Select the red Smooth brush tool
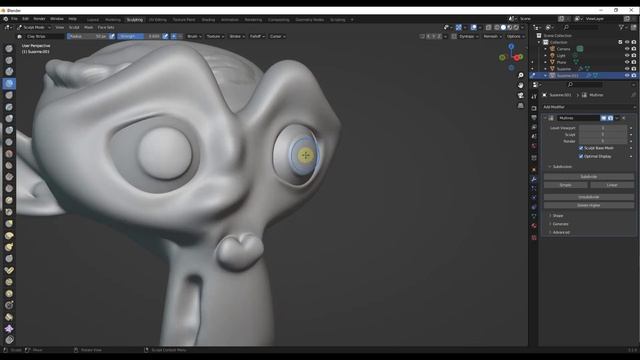Image resolution: width=640 pixels, height=360 pixels. click(x=9, y=154)
